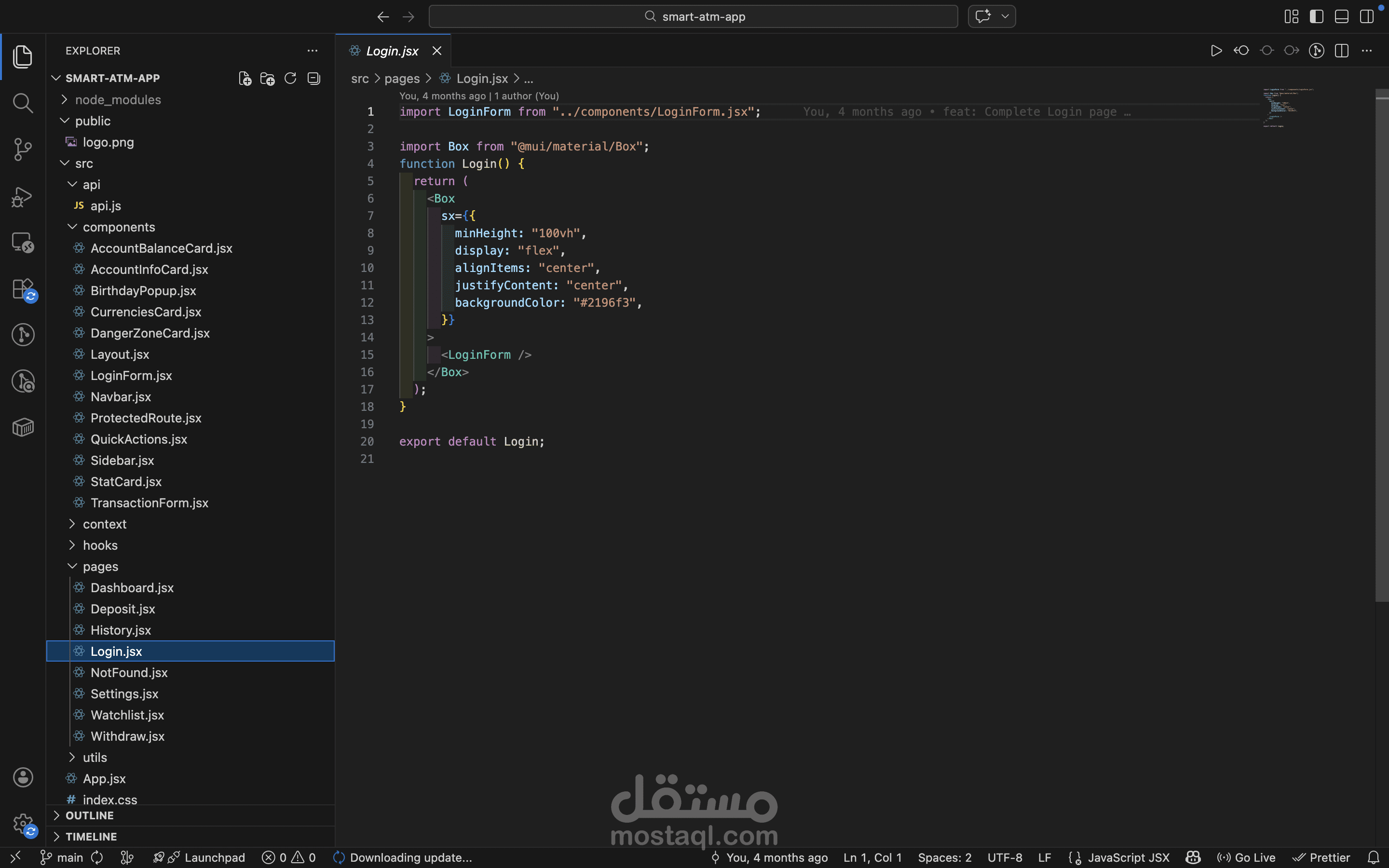Run the file with the play icon
The height and width of the screenshot is (868, 1389).
(x=1216, y=51)
